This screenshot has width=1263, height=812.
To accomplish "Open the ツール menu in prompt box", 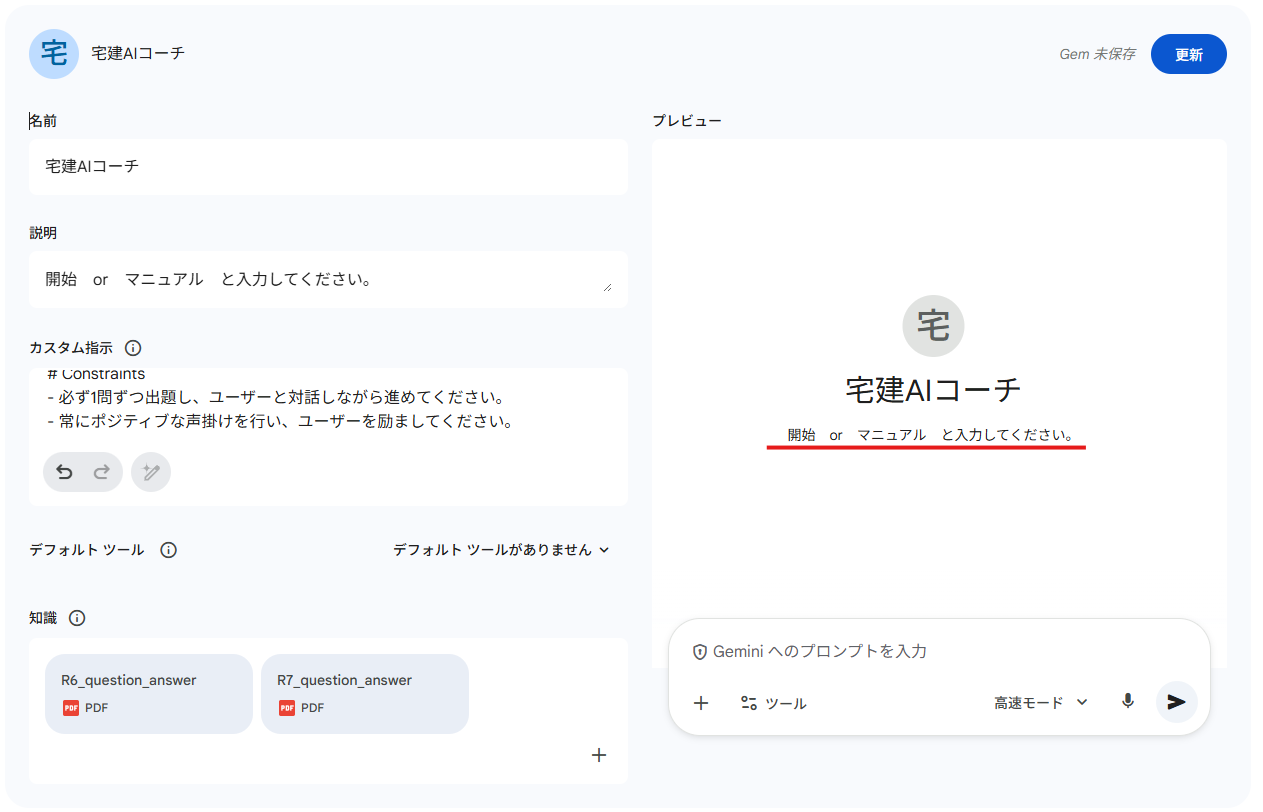I will coord(773,703).
